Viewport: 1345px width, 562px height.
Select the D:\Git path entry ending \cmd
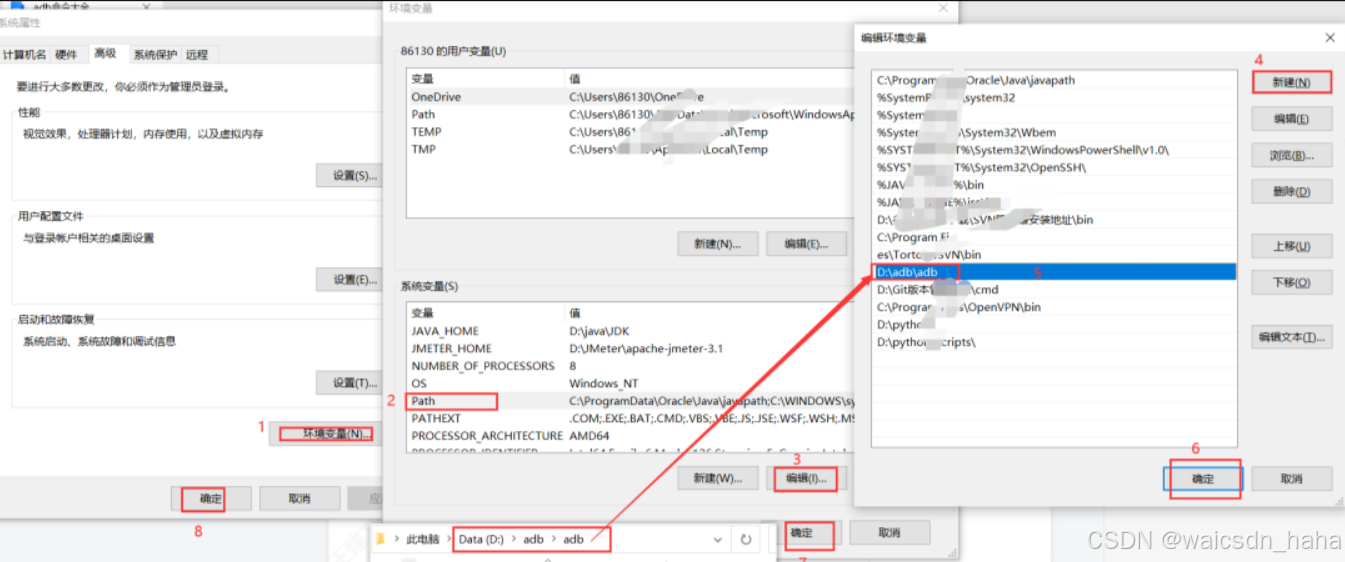pos(1054,290)
